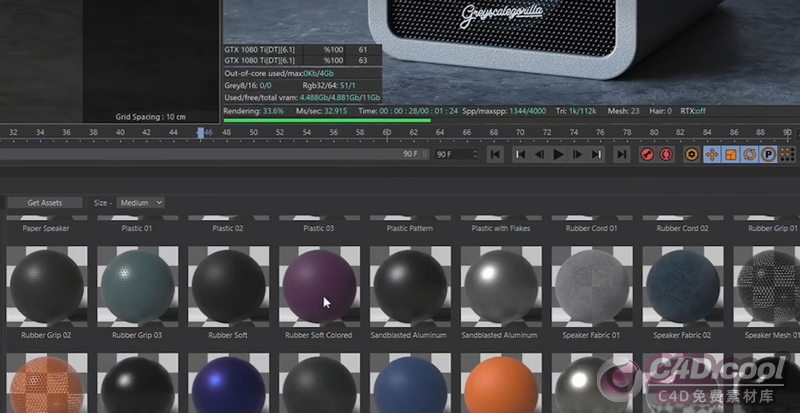Toggle Scale keyframe recording
Viewport: 800px width, 413px height.
(731, 154)
